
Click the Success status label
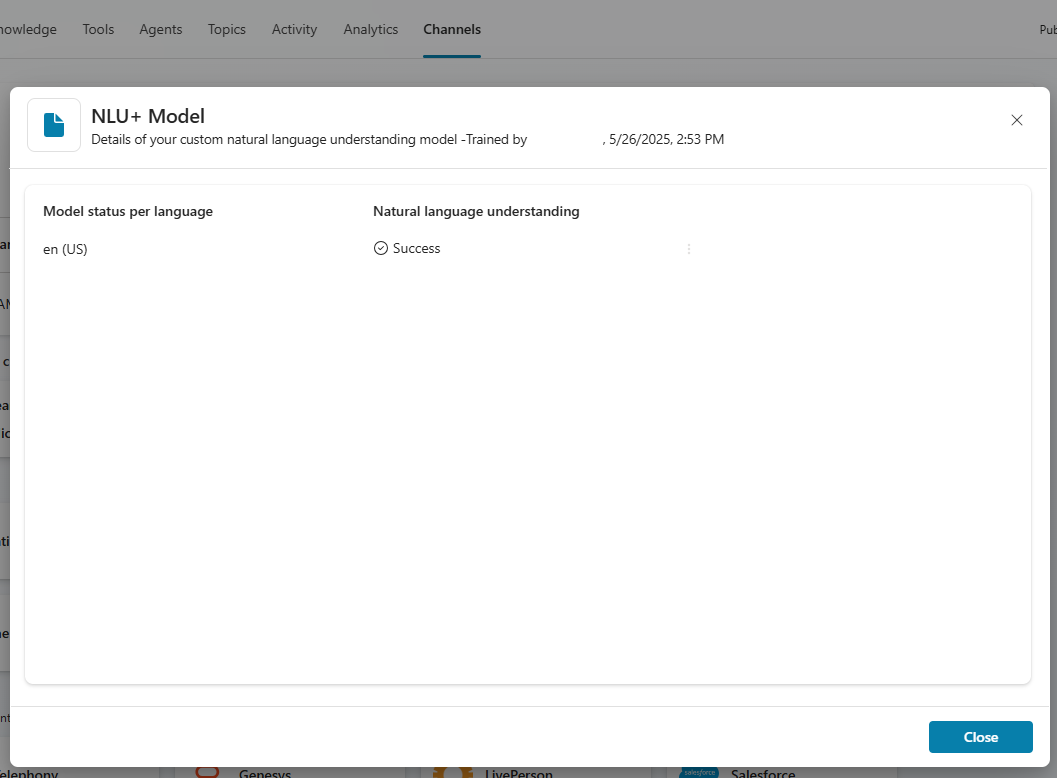[x=416, y=247]
